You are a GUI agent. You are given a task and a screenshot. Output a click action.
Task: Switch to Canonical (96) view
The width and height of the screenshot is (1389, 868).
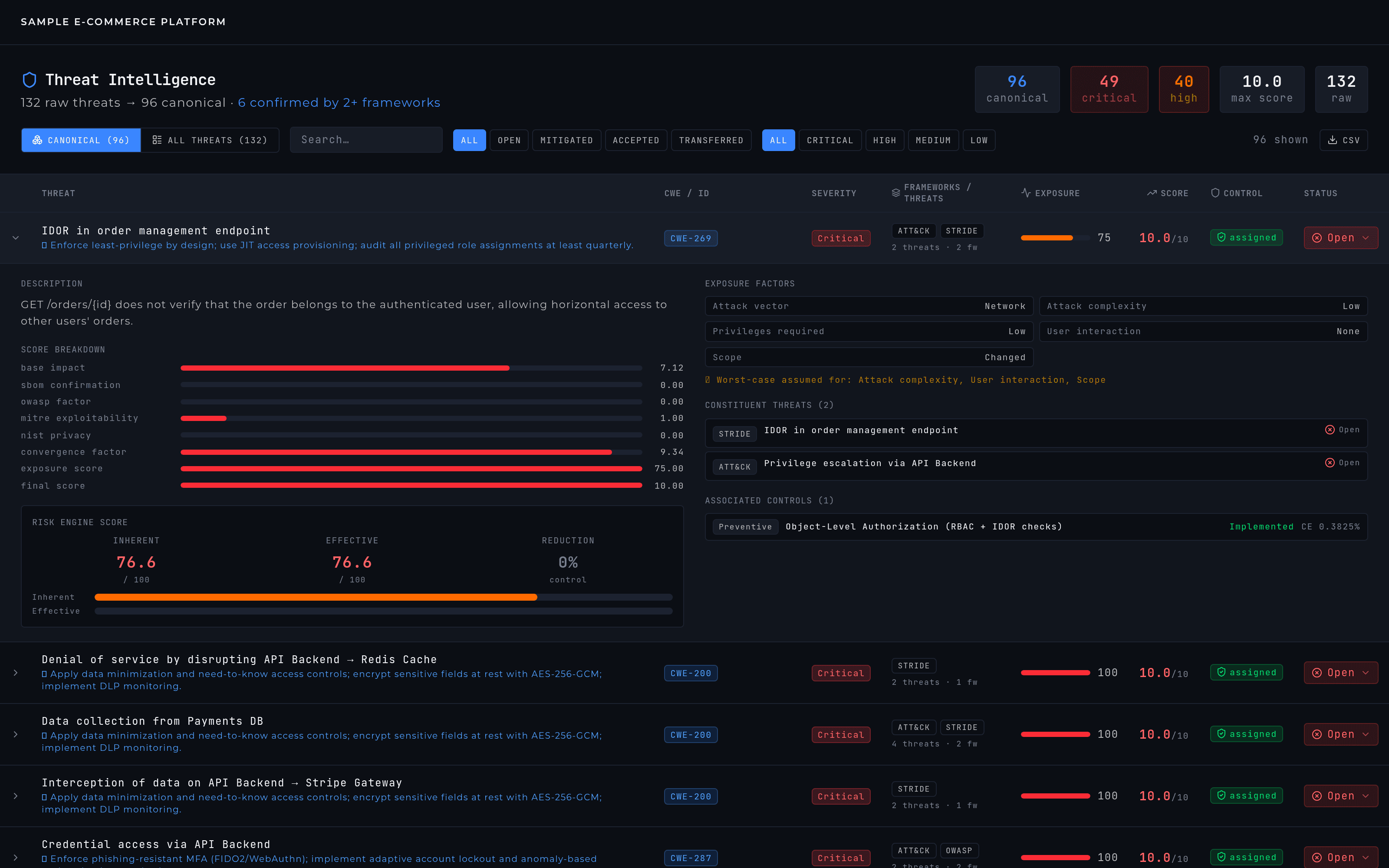pyautogui.click(x=81, y=140)
